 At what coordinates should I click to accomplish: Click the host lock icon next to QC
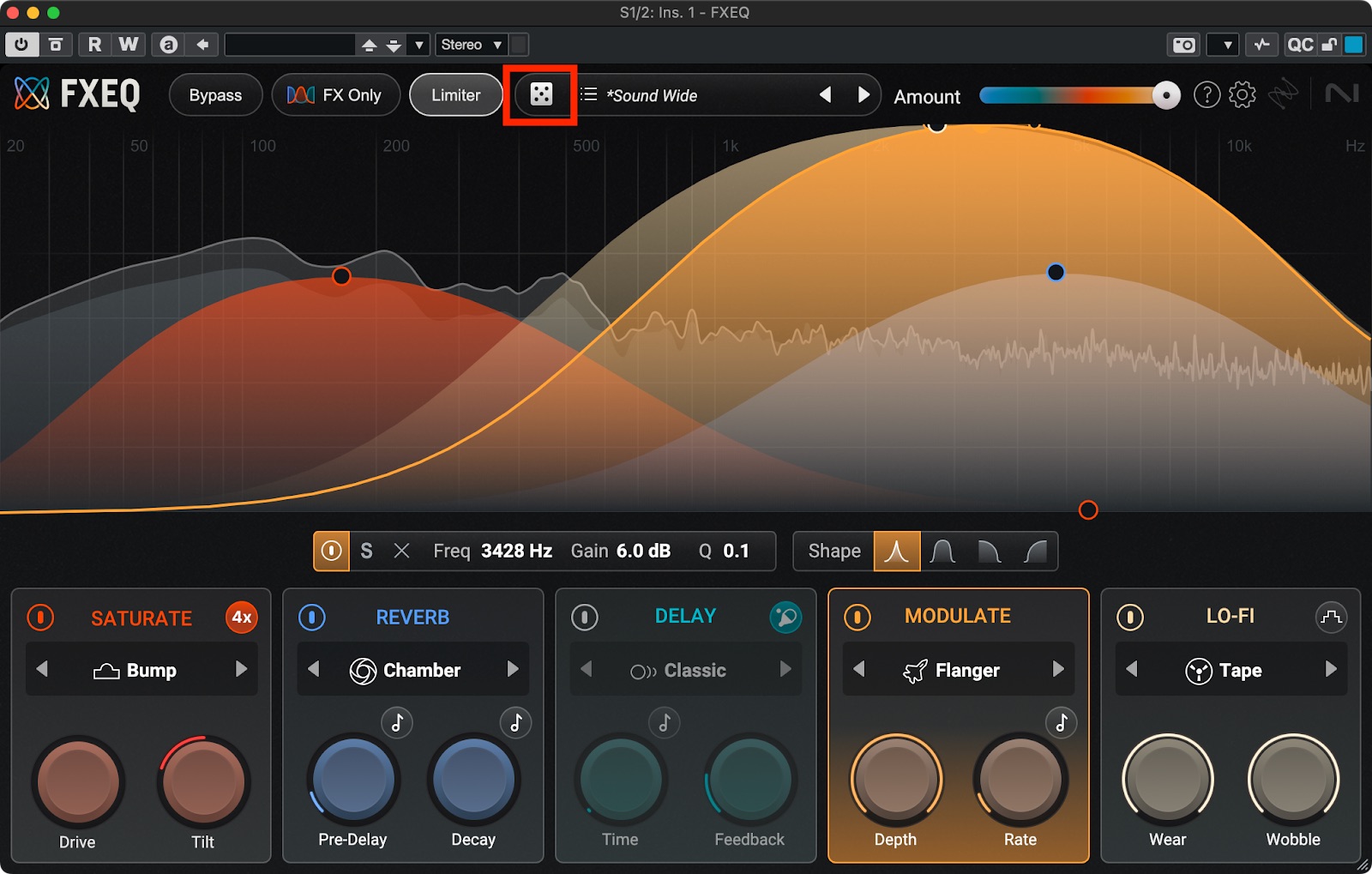[1329, 45]
